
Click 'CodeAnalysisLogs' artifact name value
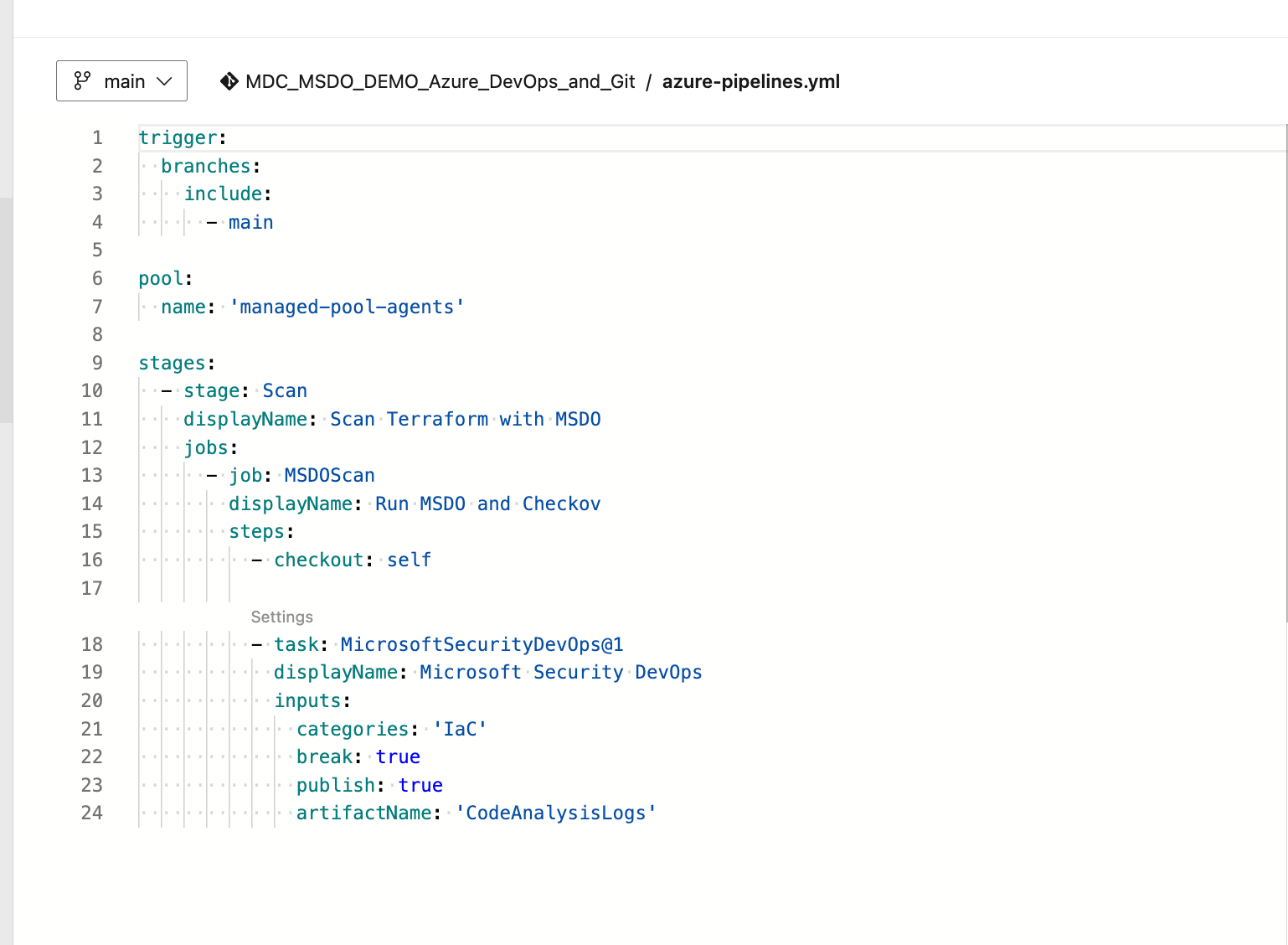click(556, 813)
